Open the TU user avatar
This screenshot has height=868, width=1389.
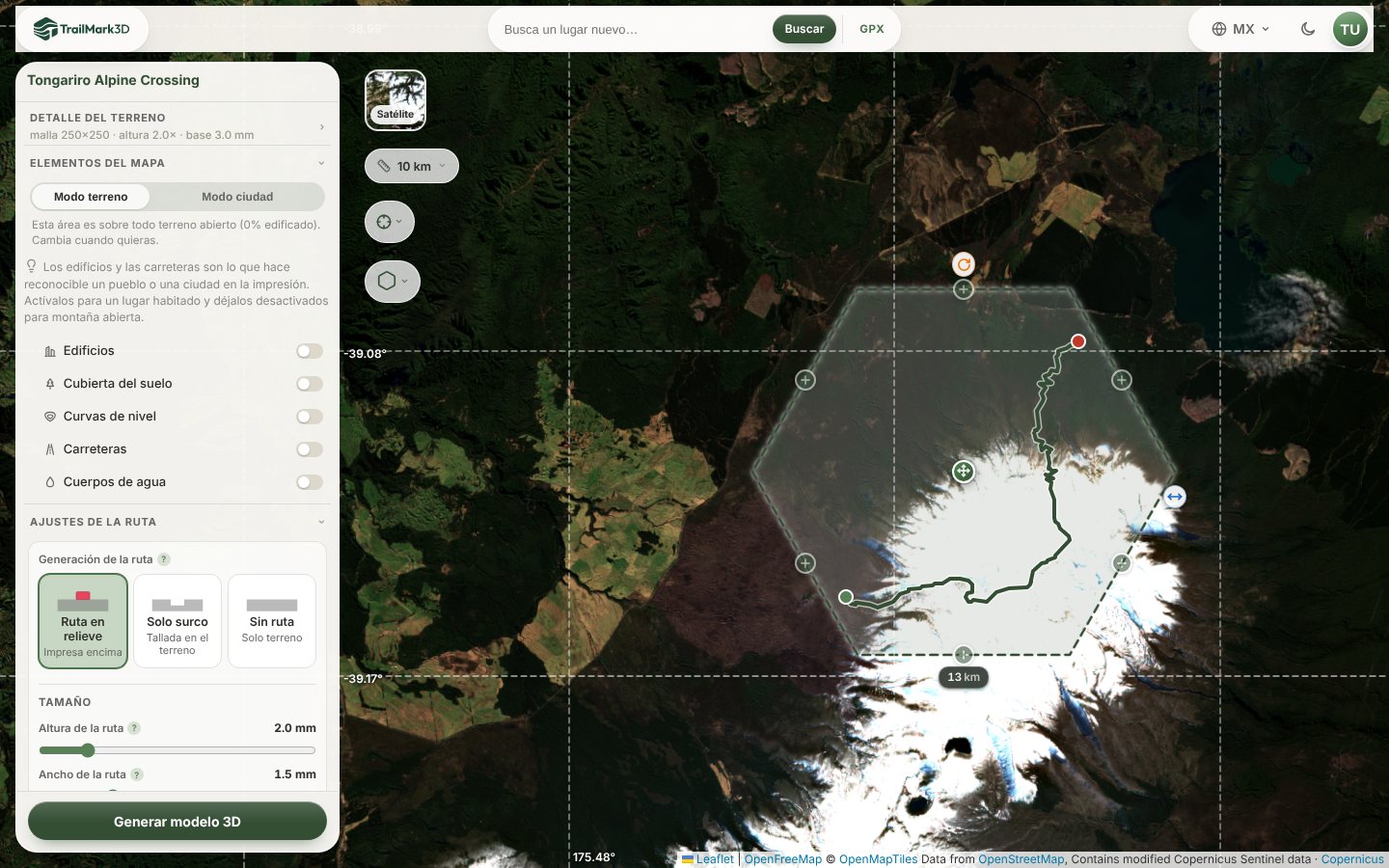tap(1350, 29)
